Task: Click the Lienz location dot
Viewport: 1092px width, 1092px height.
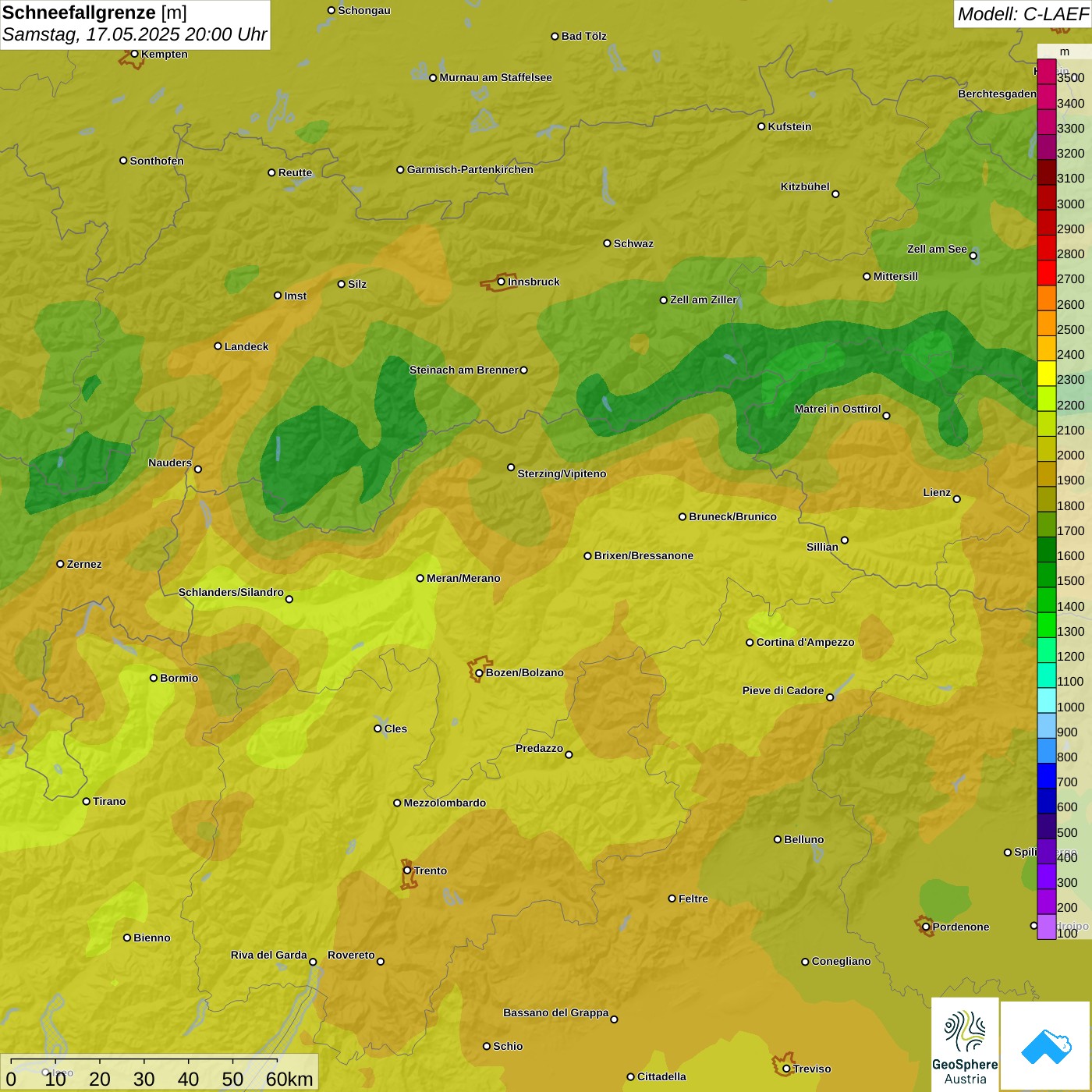Action: [x=957, y=499]
